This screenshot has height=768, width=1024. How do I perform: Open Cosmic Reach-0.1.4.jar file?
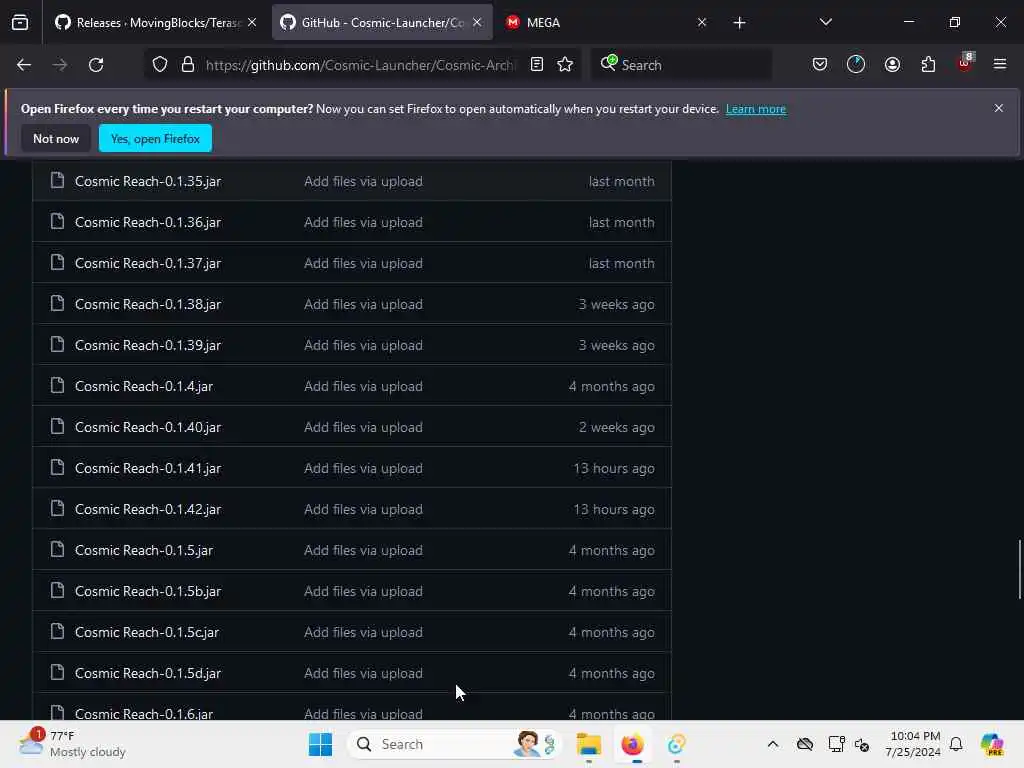point(144,387)
